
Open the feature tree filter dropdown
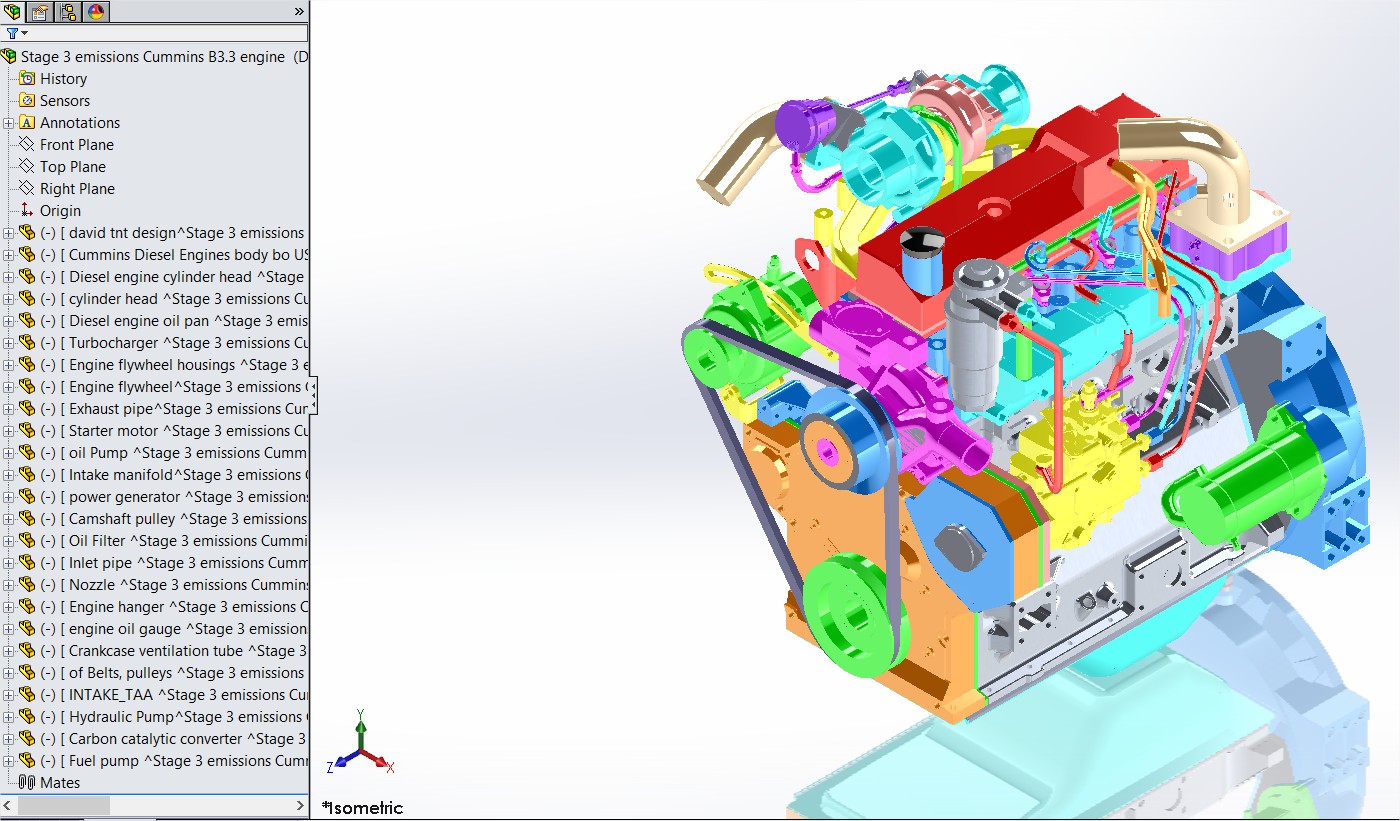(x=16, y=34)
